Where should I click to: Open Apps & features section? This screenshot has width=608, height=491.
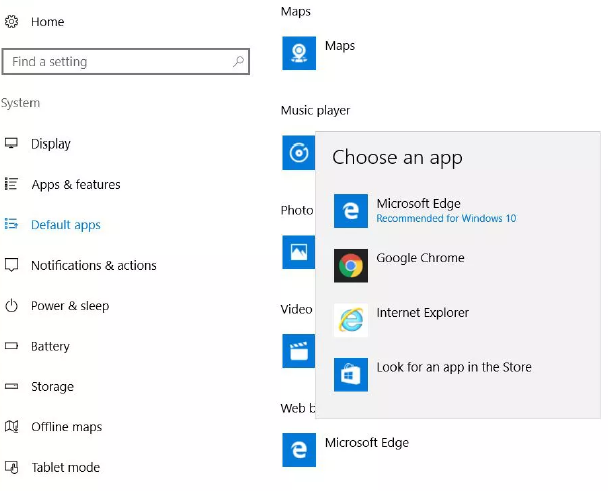coord(75,185)
